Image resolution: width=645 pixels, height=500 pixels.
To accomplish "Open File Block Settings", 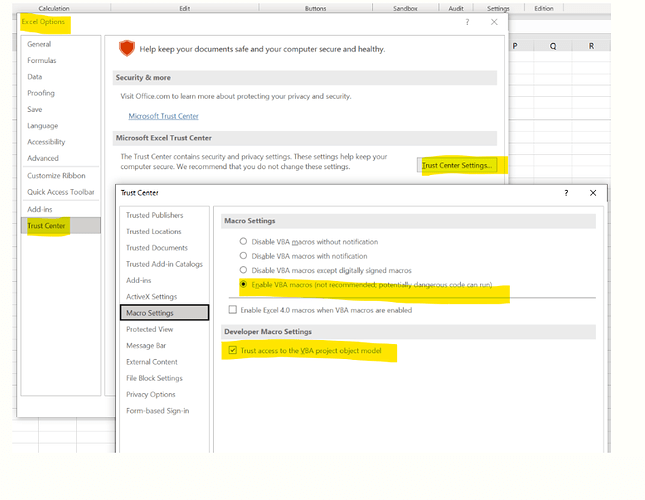I will point(154,378).
